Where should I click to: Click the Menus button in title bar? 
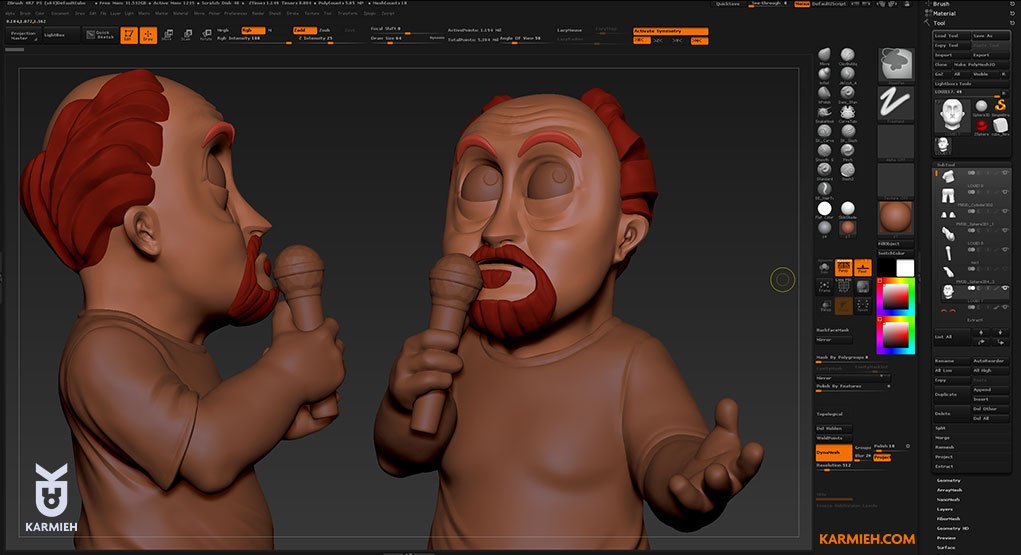pos(802,4)
